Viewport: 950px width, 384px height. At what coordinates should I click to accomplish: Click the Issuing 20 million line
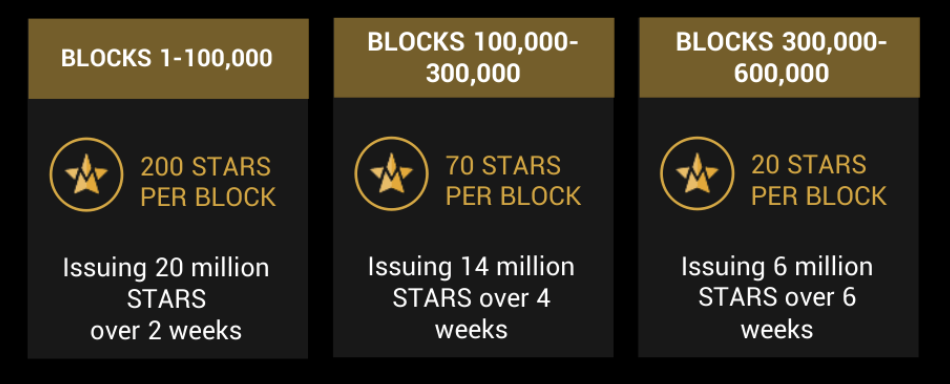pos(166,268)
